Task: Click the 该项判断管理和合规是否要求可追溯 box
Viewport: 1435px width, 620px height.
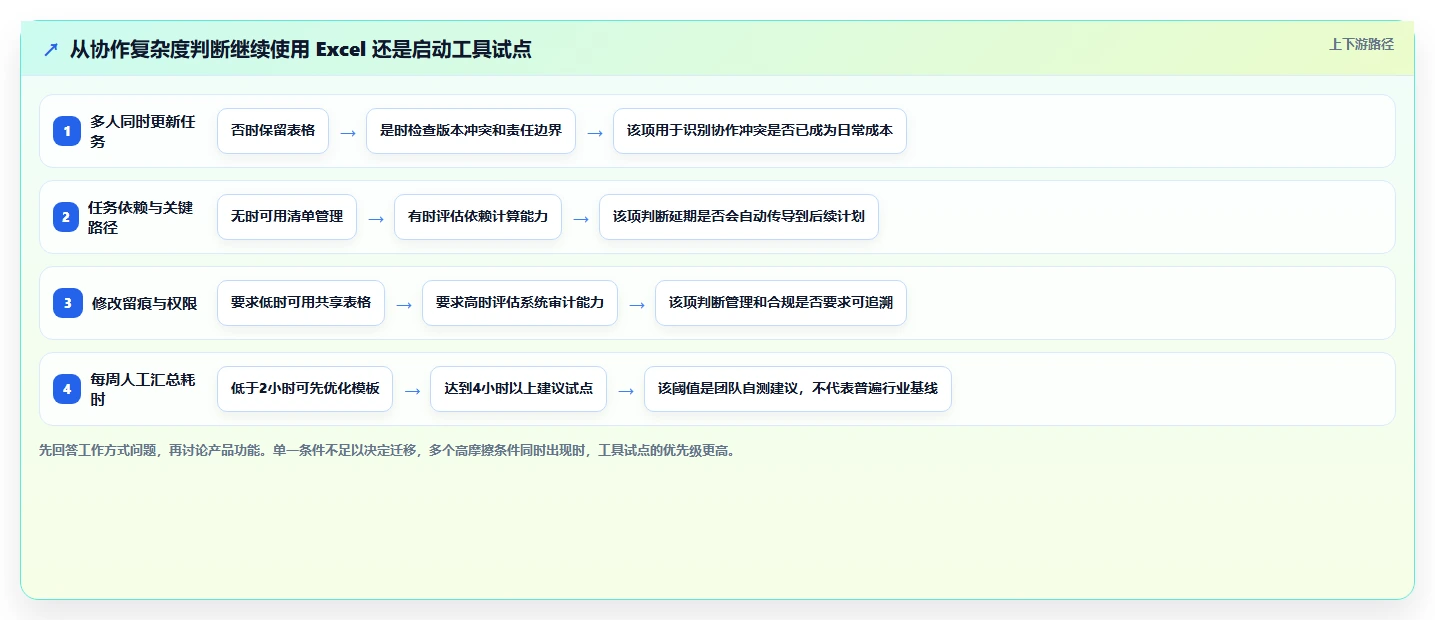Action: pos(781,303)
